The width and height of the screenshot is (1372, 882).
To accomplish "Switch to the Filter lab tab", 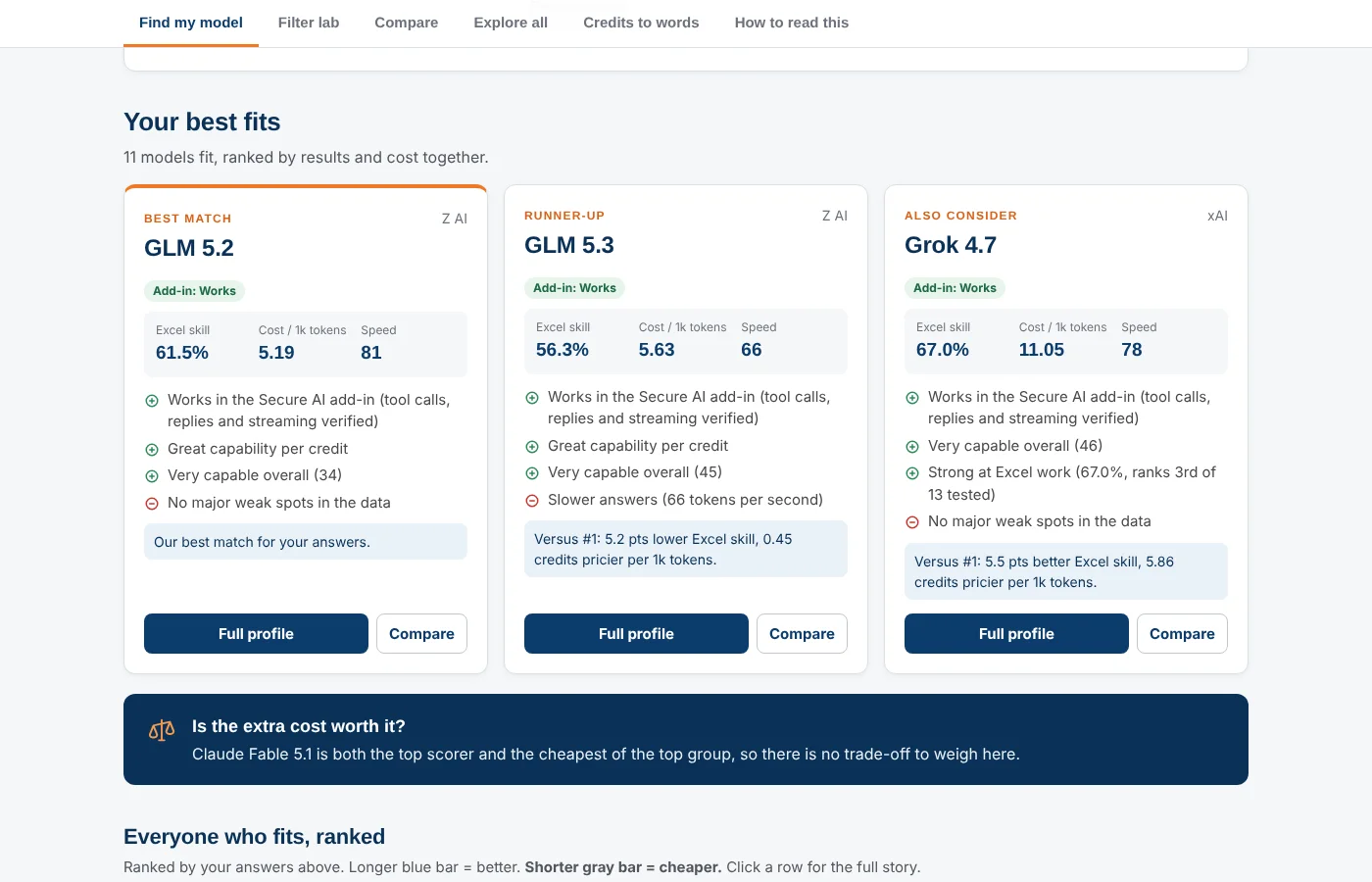I will pyautogui.click(x=309, y=23).
